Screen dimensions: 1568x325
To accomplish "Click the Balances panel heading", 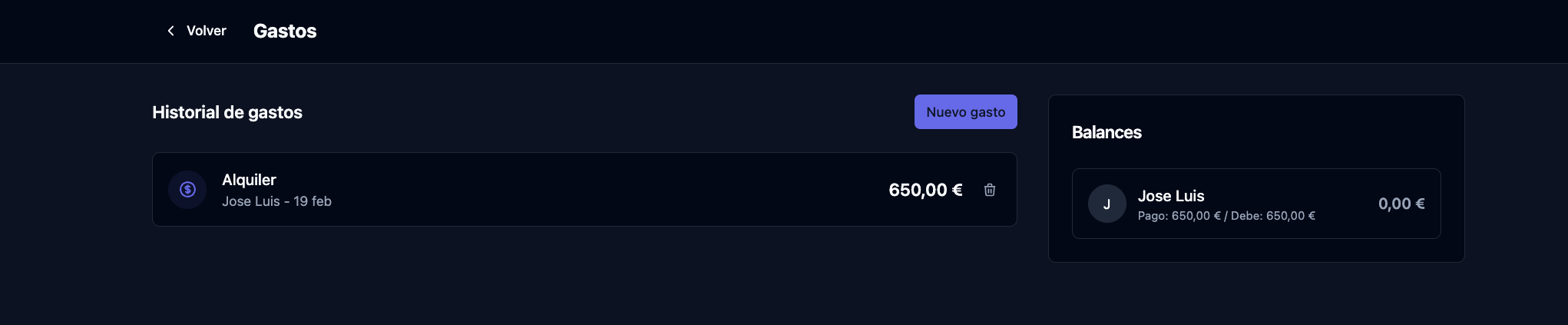I will pyautogui.click(x=1107, y=132).
